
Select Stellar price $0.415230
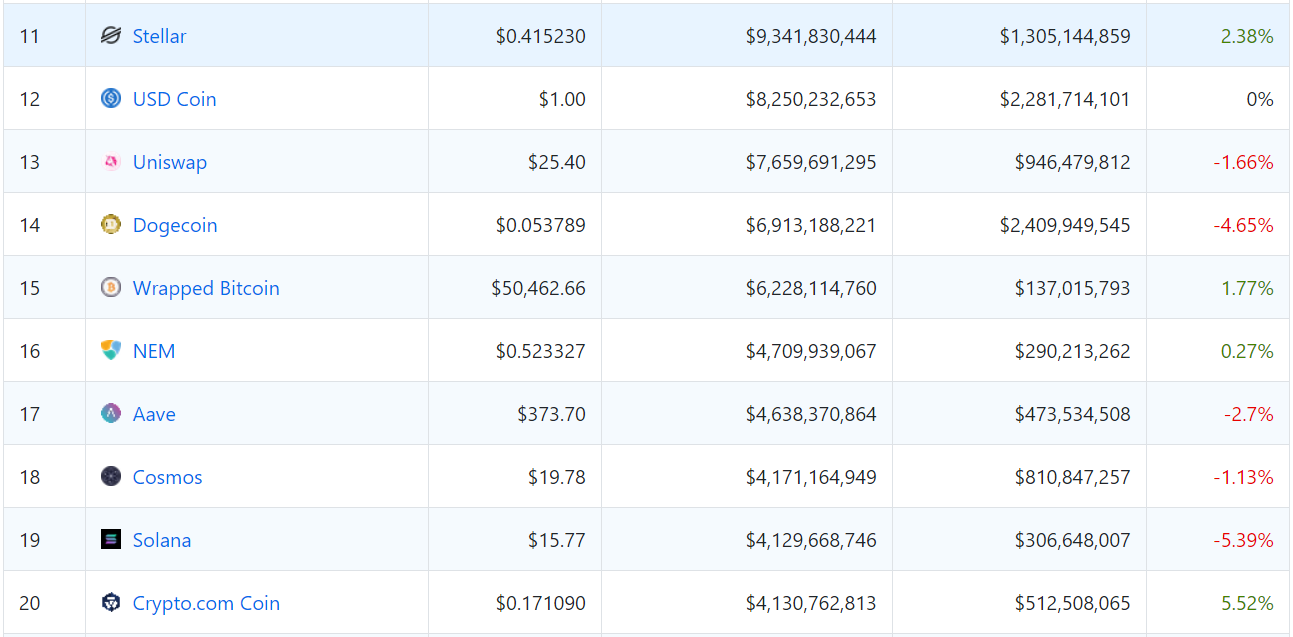pyautogui.click(x=541, y=36)
